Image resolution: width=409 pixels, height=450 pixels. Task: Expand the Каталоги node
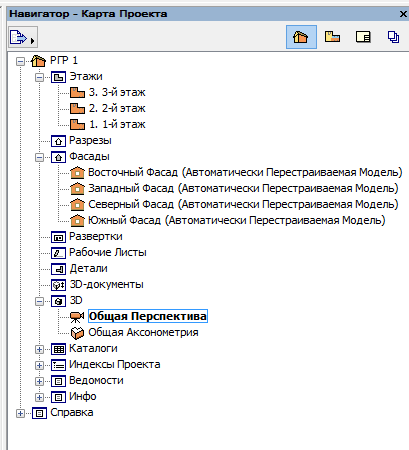(x=39, y=349)
